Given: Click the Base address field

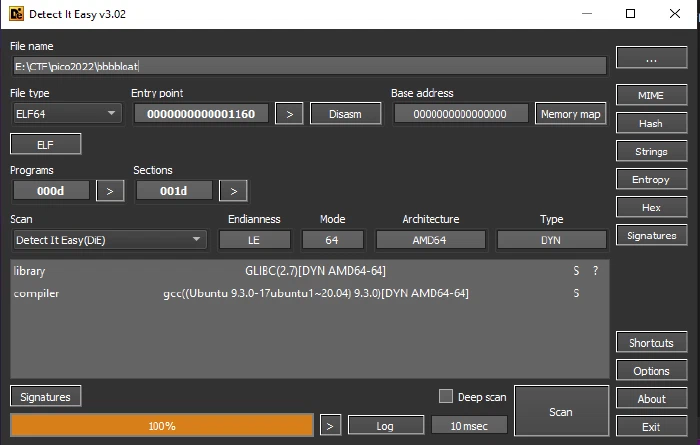Looking at the screenshot, I should point(460,114).
